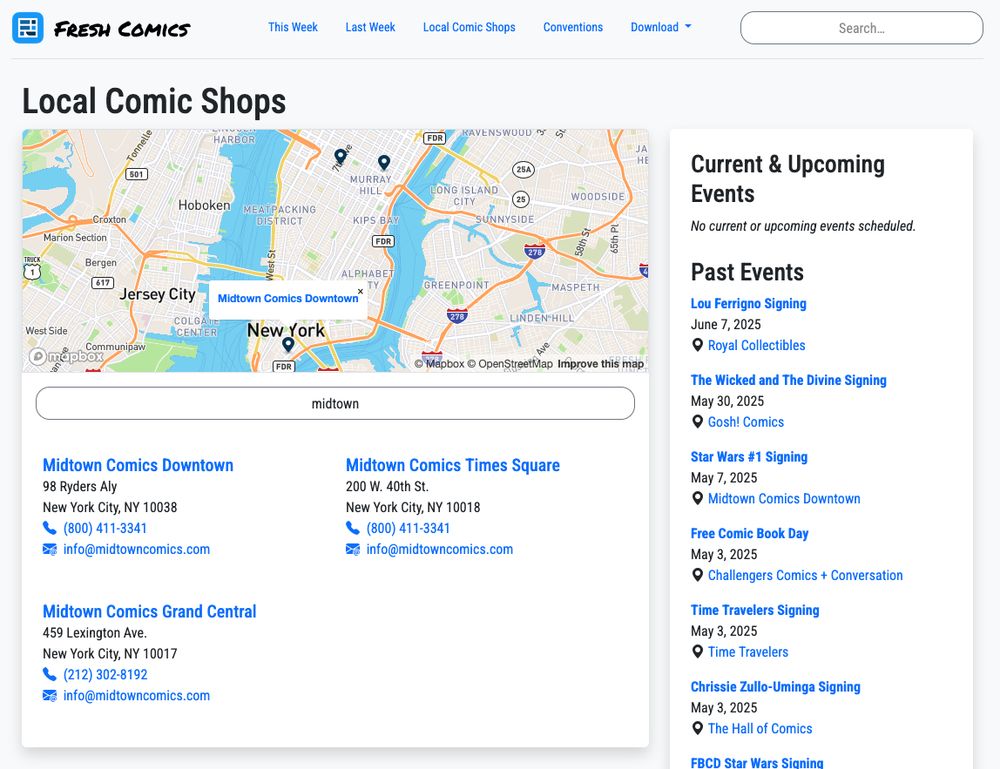
Task: Click the location pin icon beside Gosh! Comics
Action: (698, 422)
